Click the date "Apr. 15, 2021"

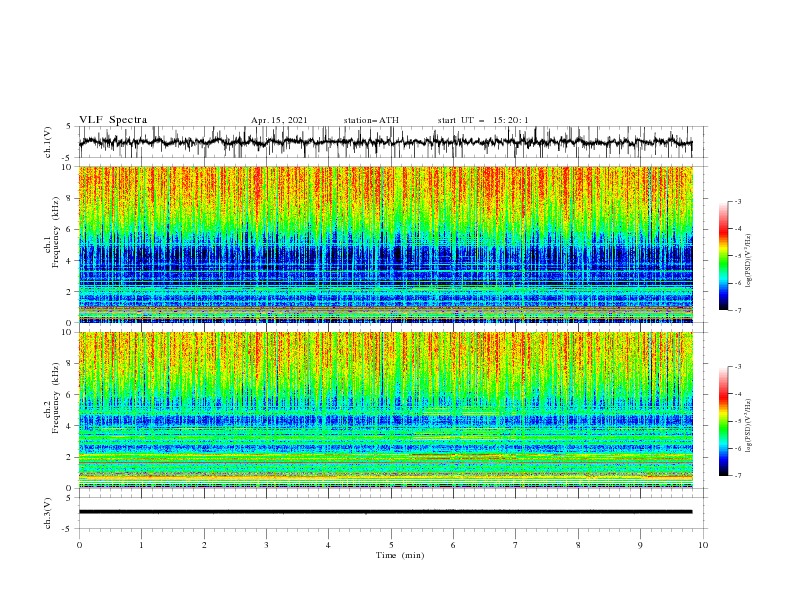[279, 120]
